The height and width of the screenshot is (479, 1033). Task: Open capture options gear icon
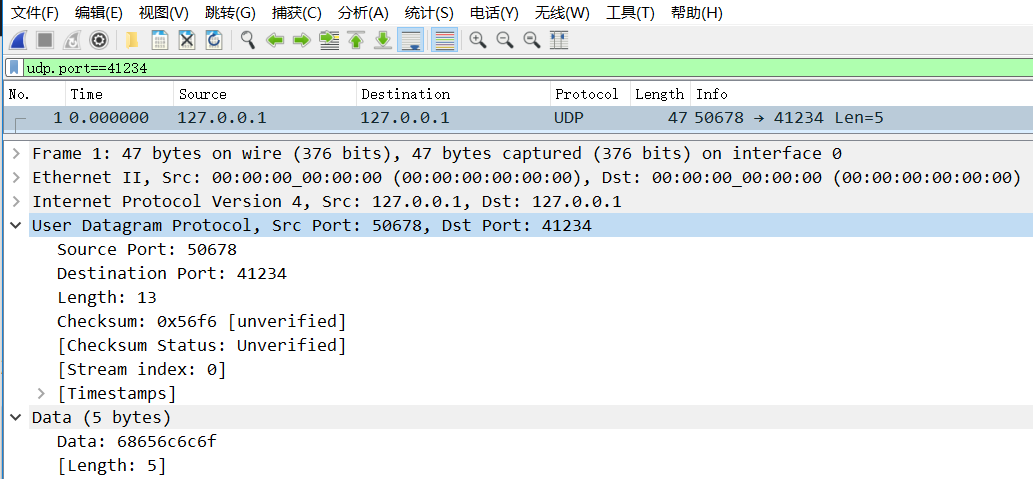click(x=98, y=40)
